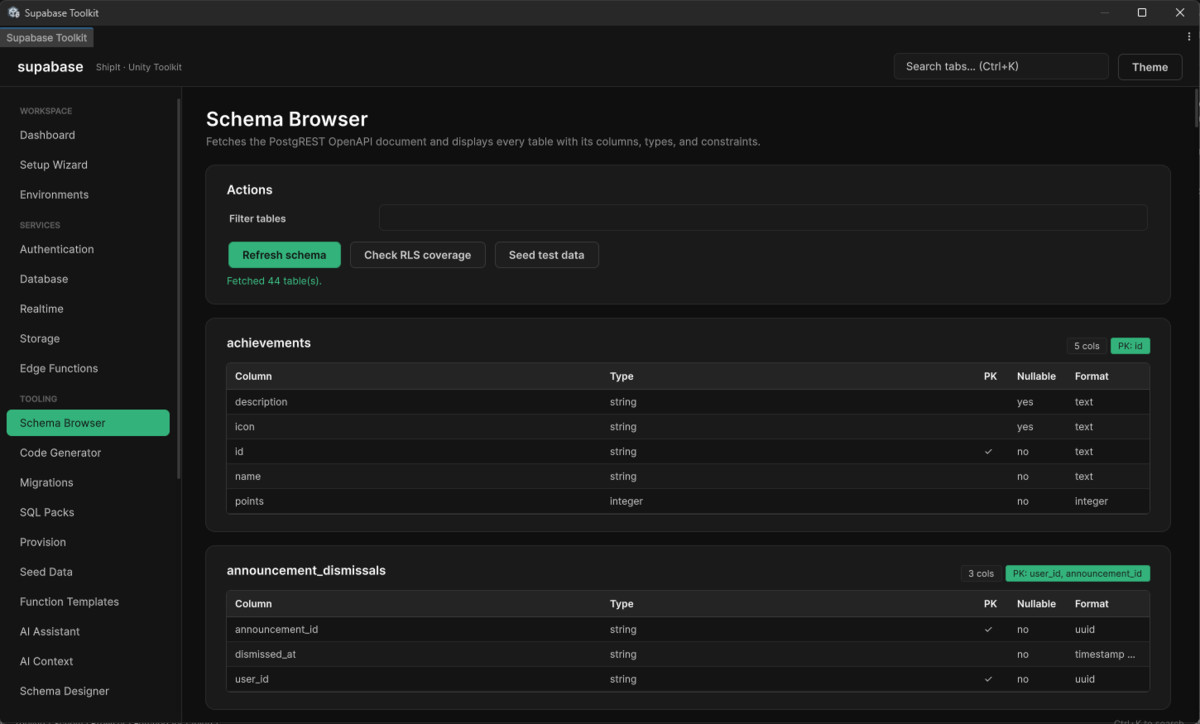1200x724 pixels.
Task: Click PK checkmark in user_id row
Action: tap(989, 679)
